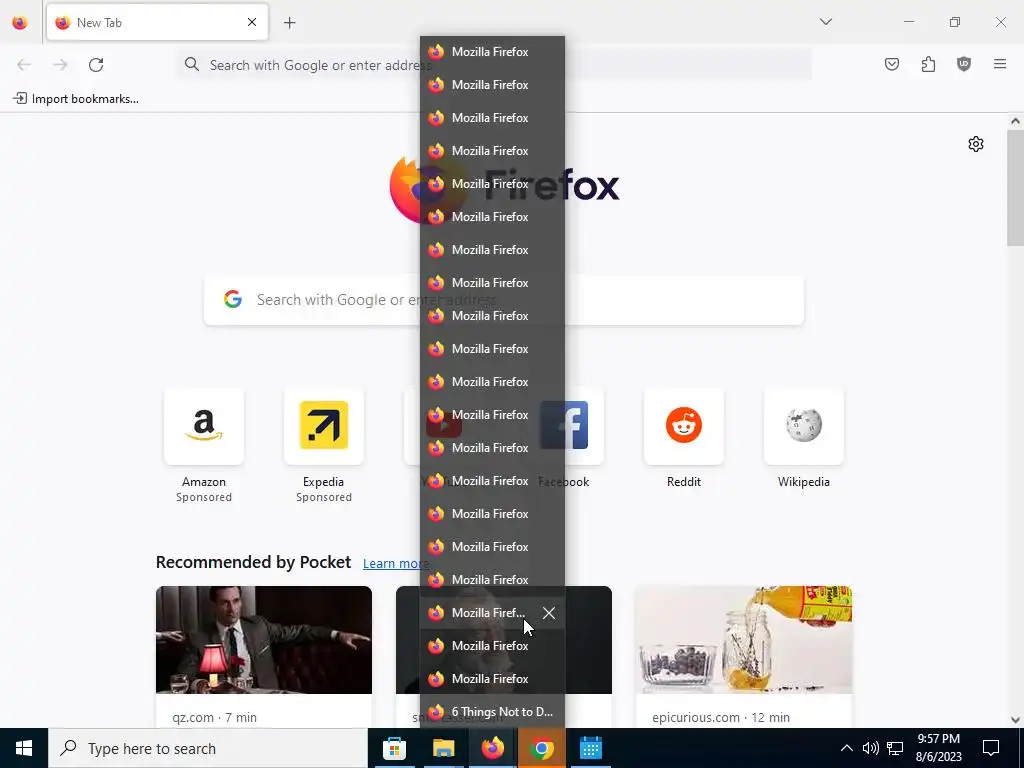Open uBlock Origin shield icon
The width and height of the screenshot is (1024, 768).
point(964,64)
